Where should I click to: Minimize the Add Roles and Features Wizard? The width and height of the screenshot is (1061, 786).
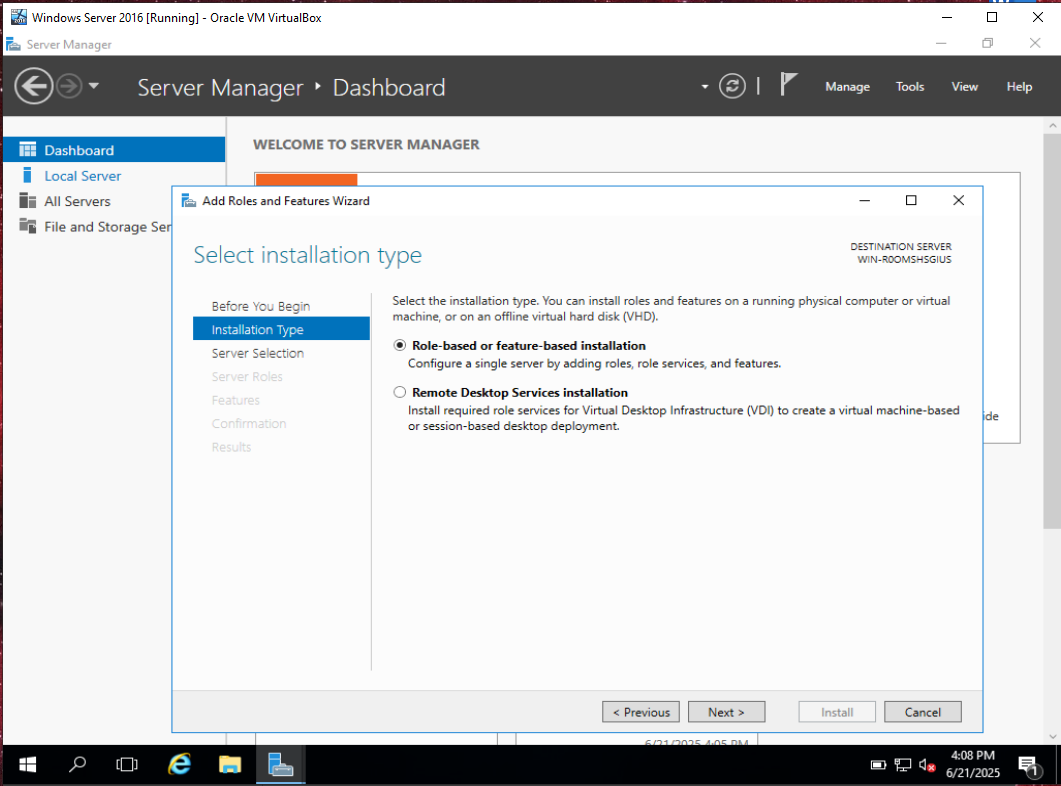tap(865, 200)
